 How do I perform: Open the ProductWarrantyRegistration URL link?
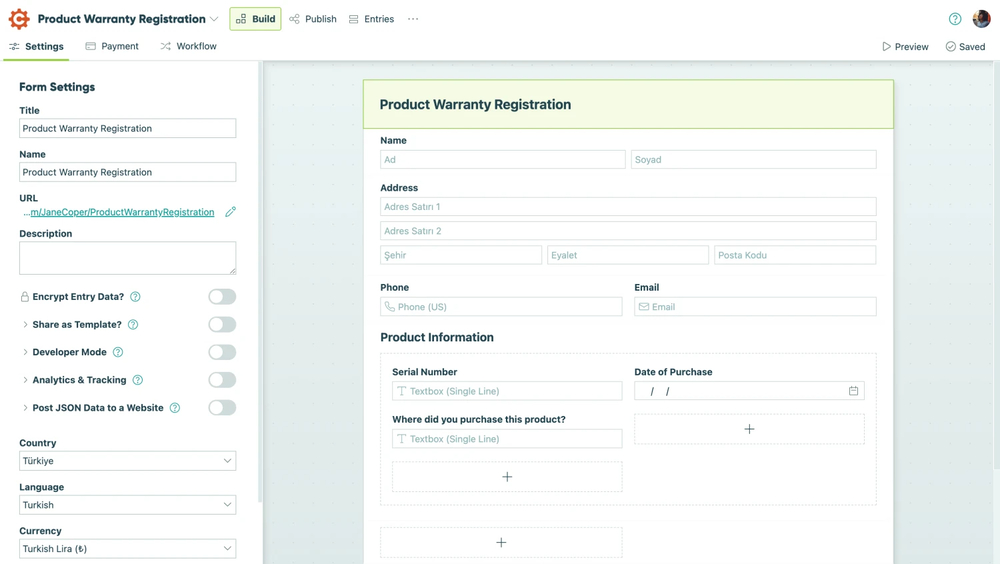coord(122,212)
